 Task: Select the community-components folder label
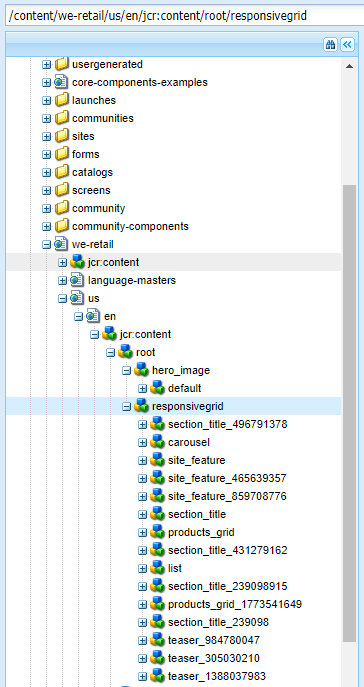[x=131, y=226]
